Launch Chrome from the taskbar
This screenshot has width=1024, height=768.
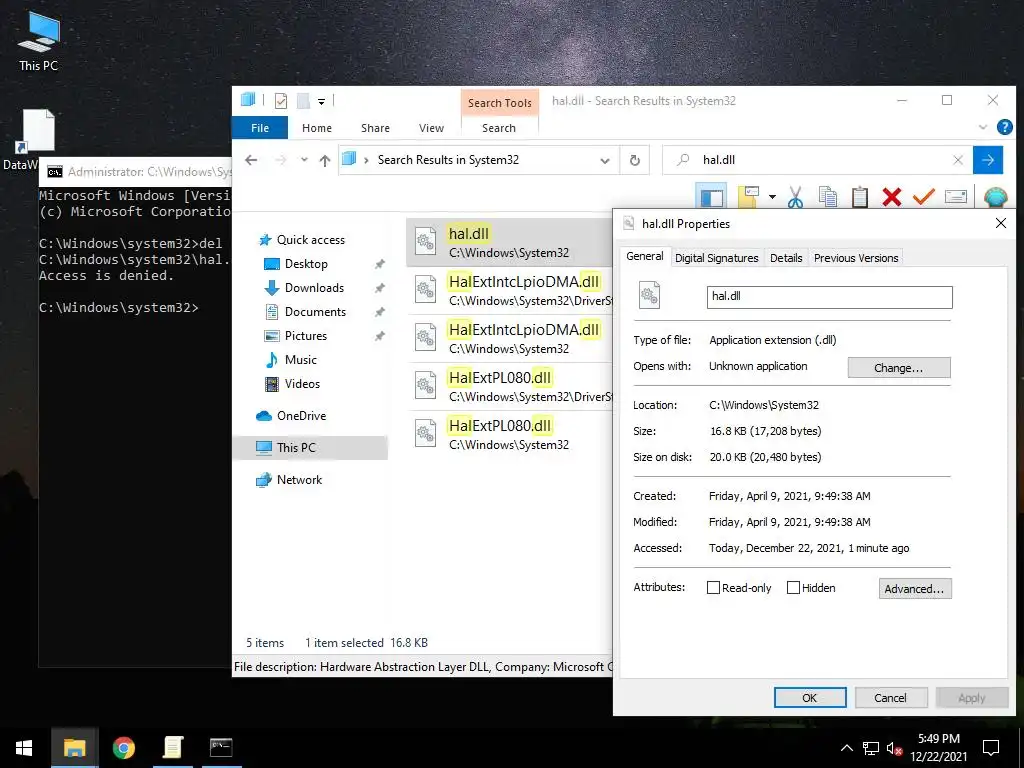pos(123,748)
